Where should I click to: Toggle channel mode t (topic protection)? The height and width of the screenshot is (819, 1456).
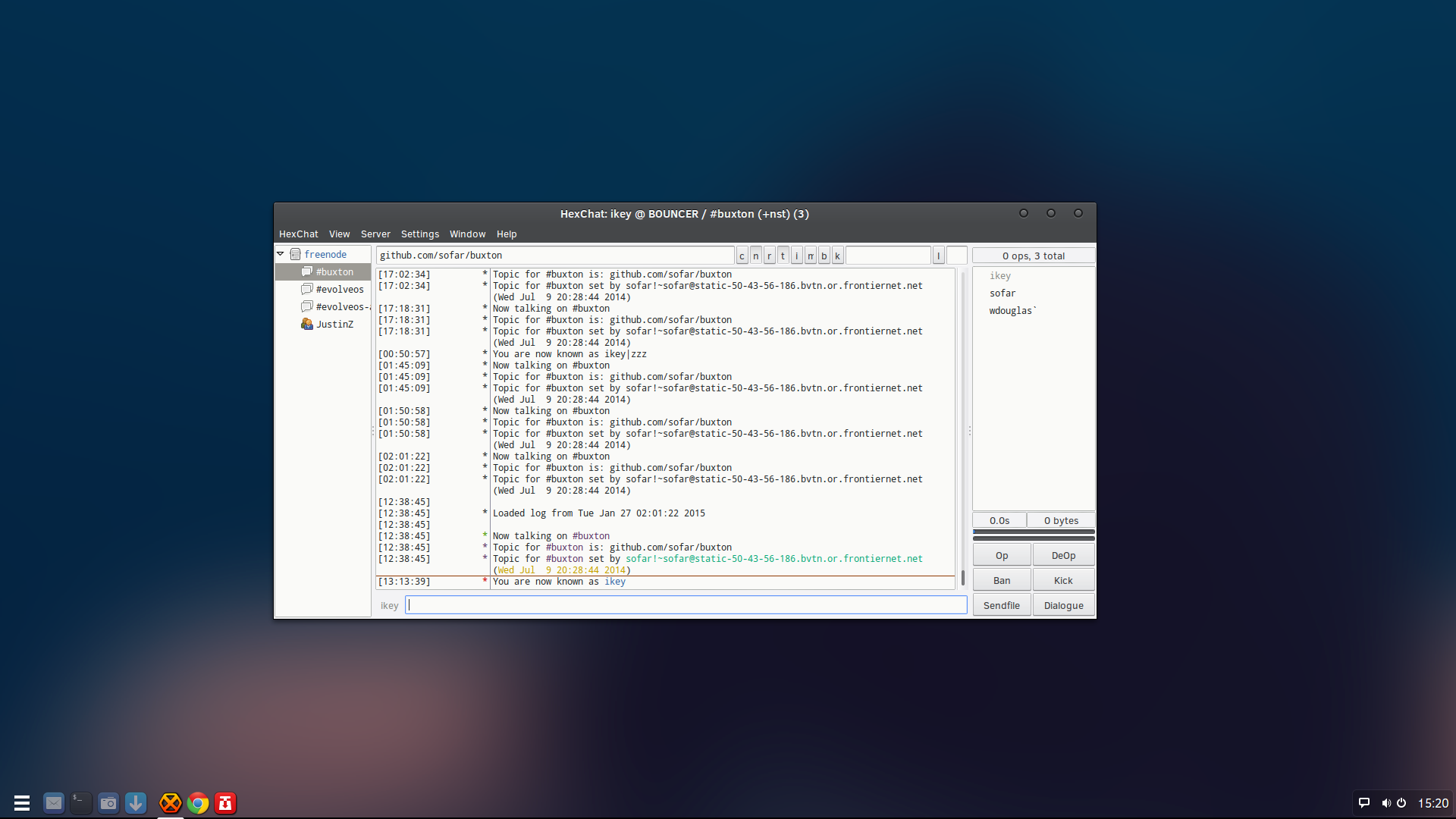coord(783,256)
